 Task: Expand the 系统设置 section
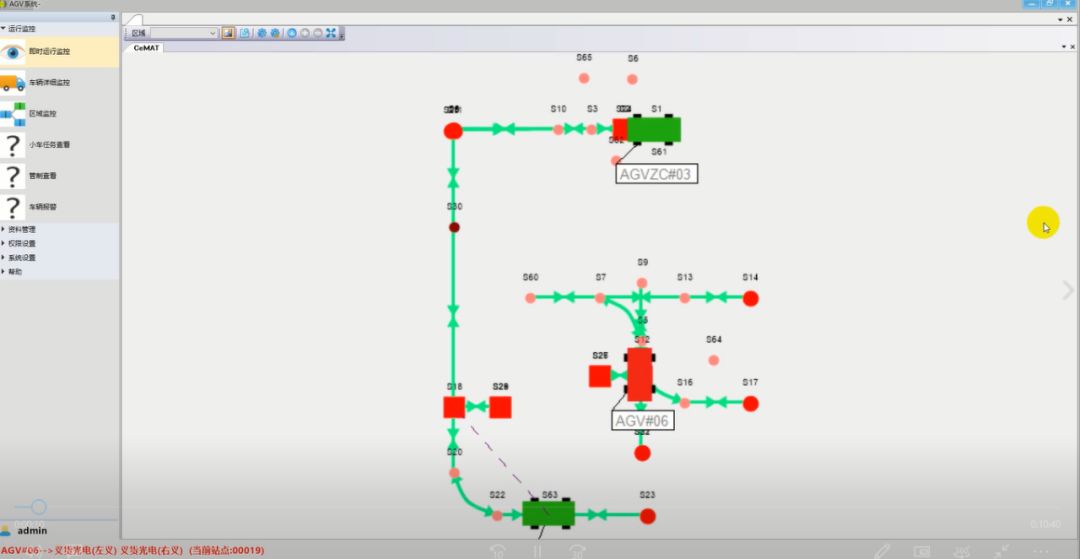(x=22, y=257)
